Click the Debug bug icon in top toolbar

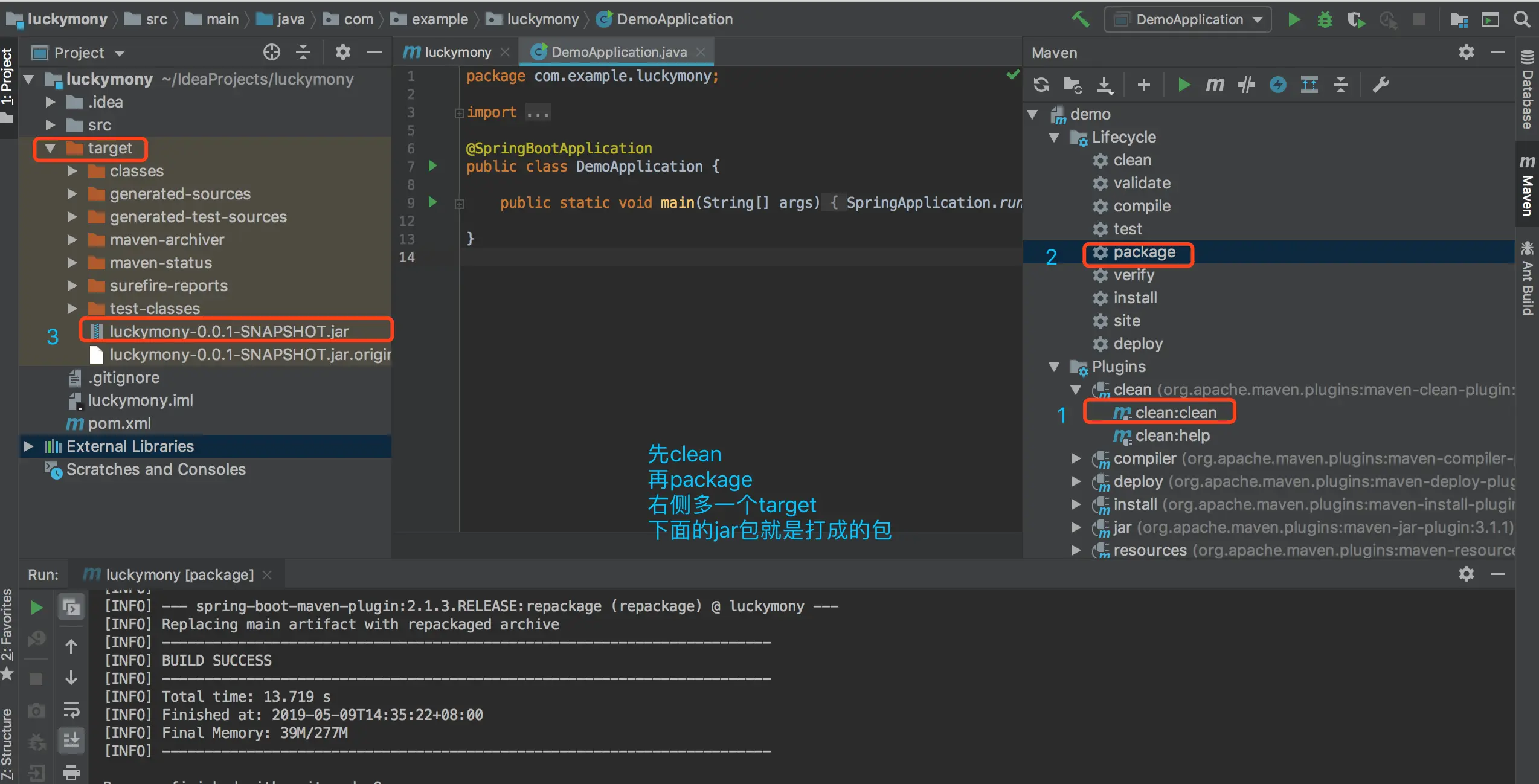[1325, 19]
